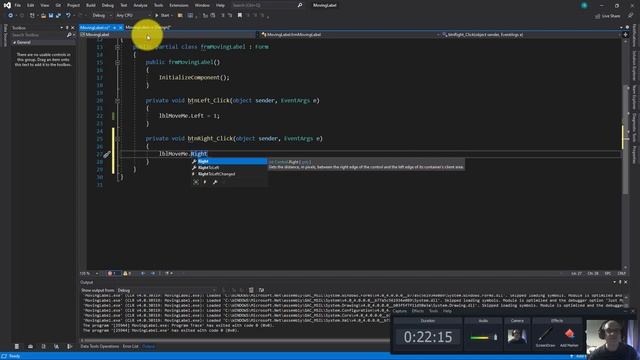Switch to the MovingLabel.cs tab
Viewport: 640px width, 360px height.
click(x=95, y=27)
